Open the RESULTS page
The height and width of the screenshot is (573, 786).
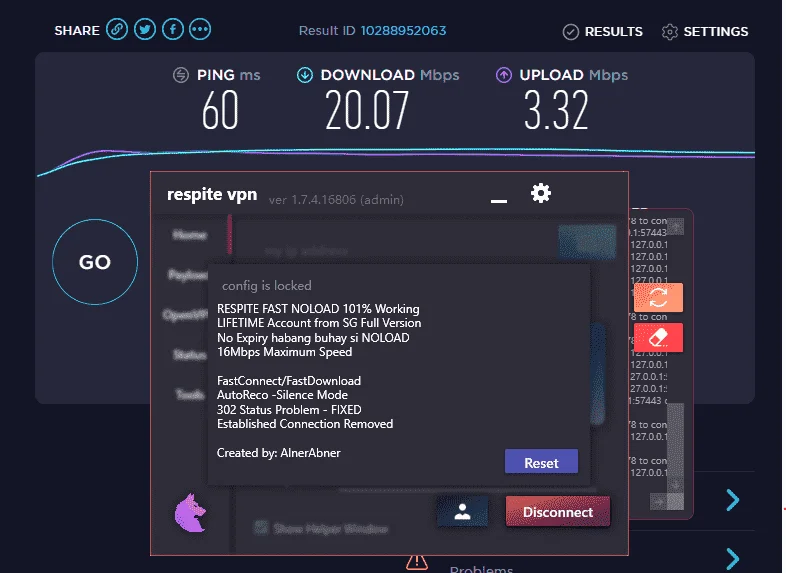tap(603, 32)
